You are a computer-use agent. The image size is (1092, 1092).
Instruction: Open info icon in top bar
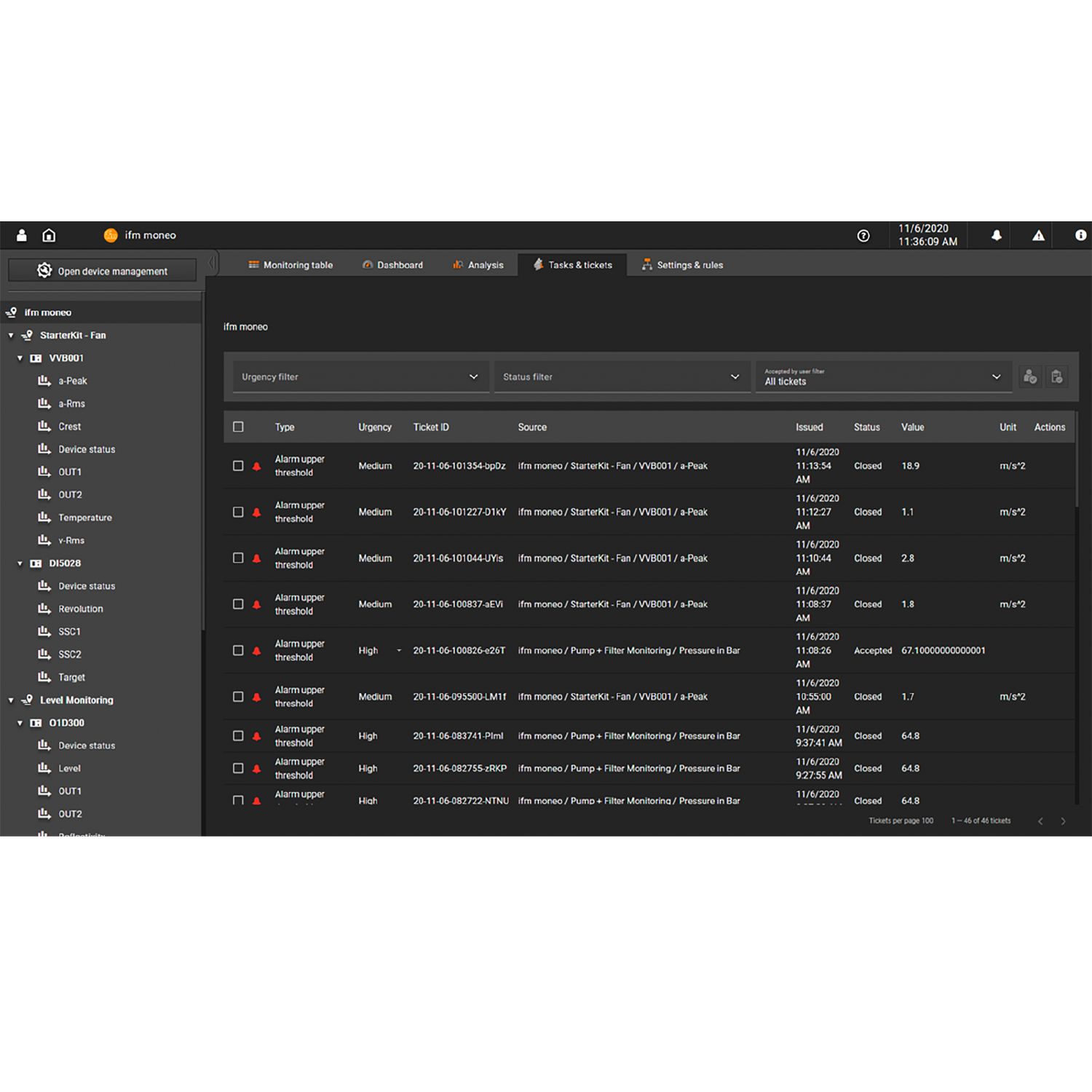[x=1080, y=235]
